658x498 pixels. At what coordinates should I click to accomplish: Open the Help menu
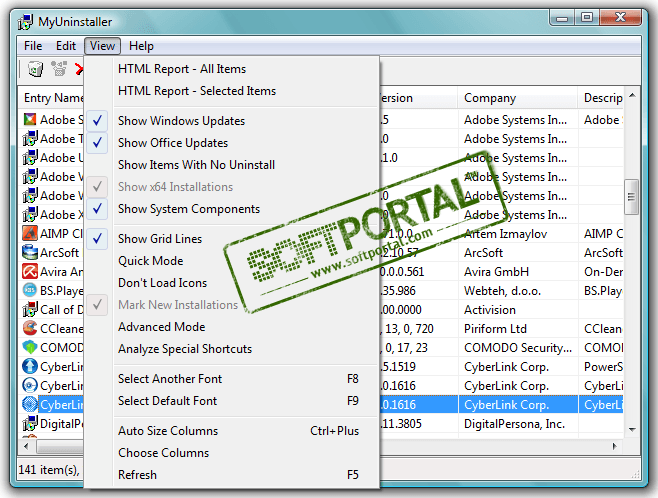pos(141,46)
